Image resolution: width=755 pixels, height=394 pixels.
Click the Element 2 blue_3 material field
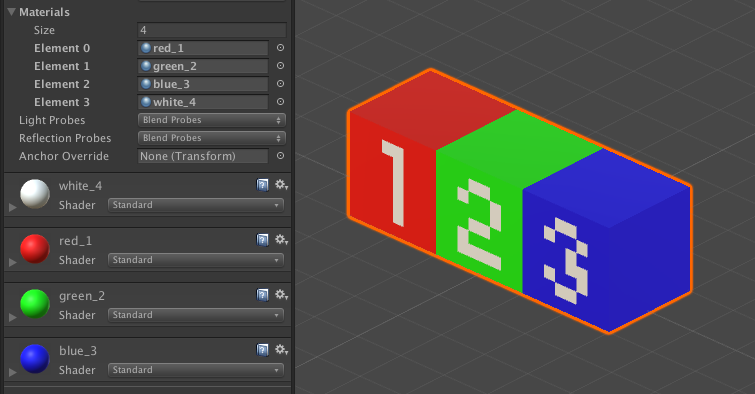203,84
